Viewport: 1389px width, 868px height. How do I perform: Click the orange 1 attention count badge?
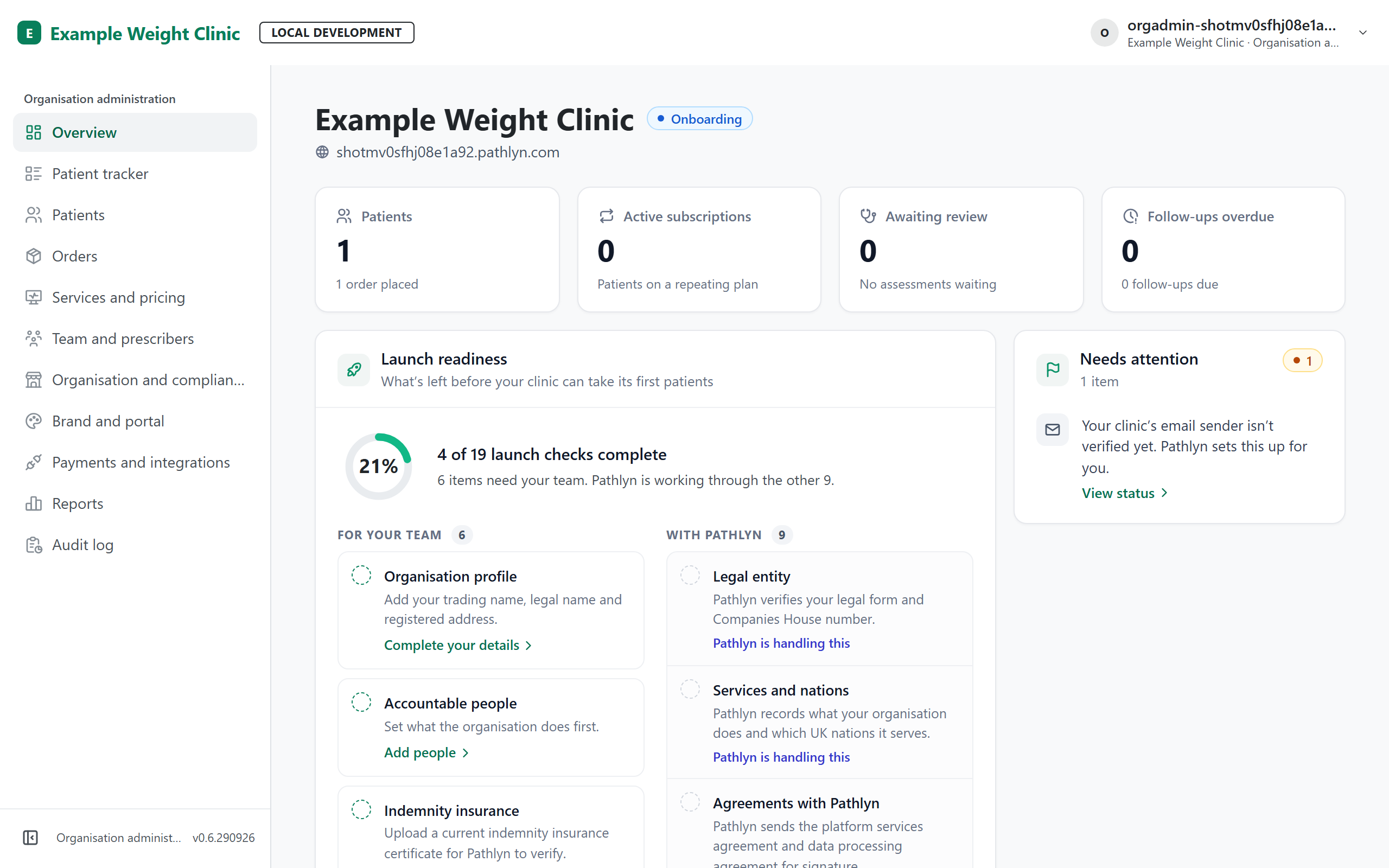[1302, 361]
